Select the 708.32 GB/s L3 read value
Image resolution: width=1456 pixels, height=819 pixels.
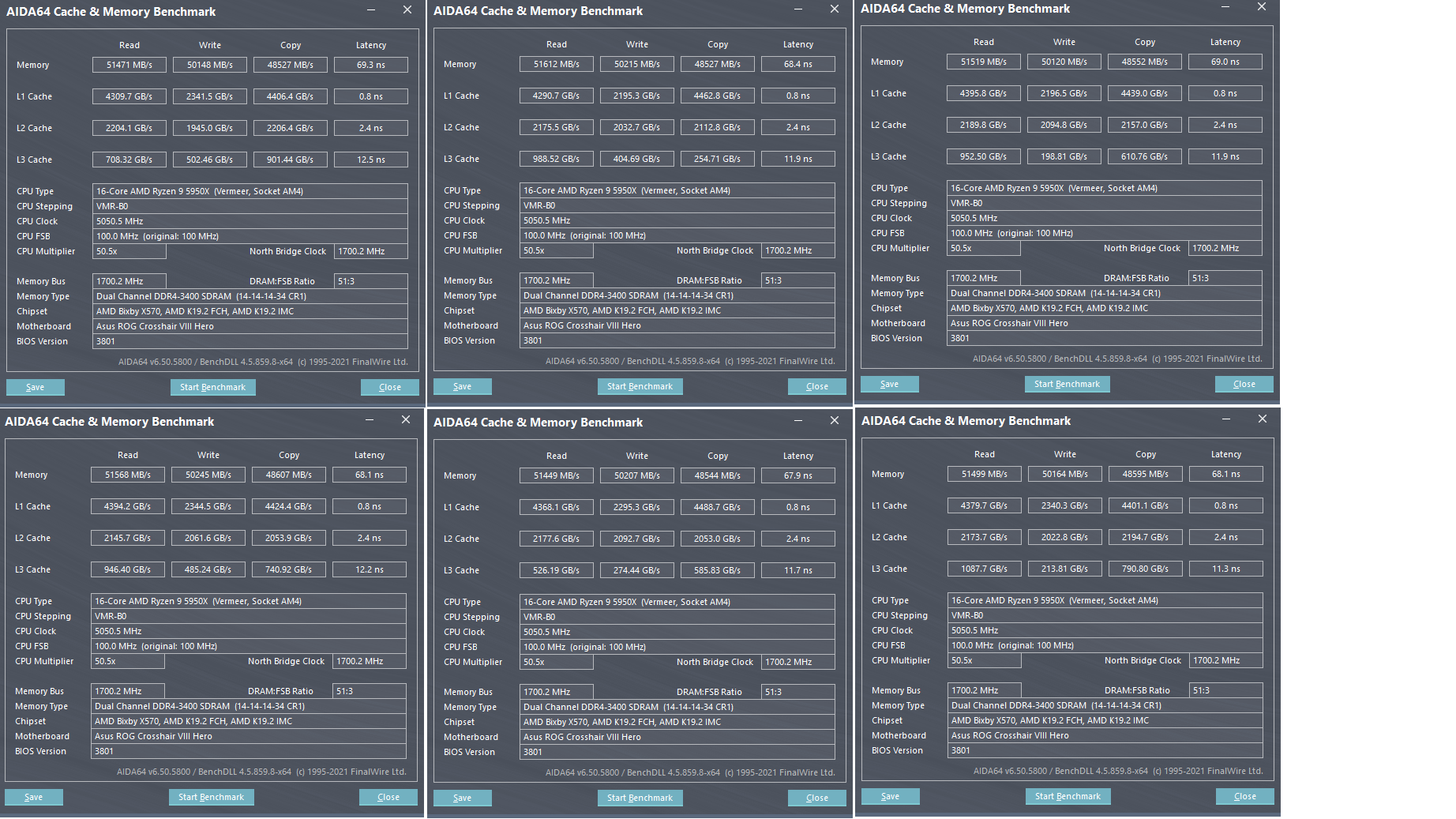pyautogui.click(x=129, y=160)
